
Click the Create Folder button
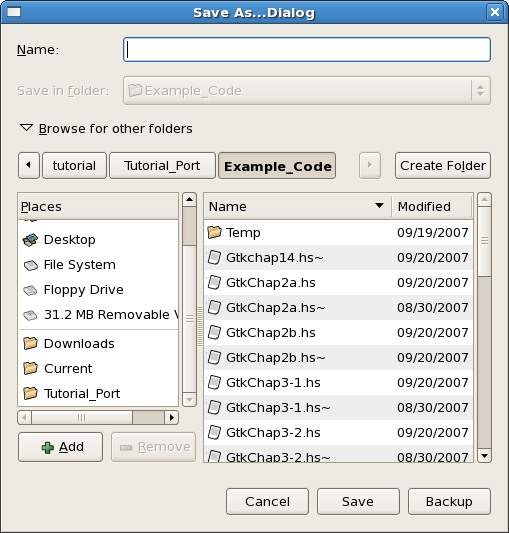[x=443, y=166]
